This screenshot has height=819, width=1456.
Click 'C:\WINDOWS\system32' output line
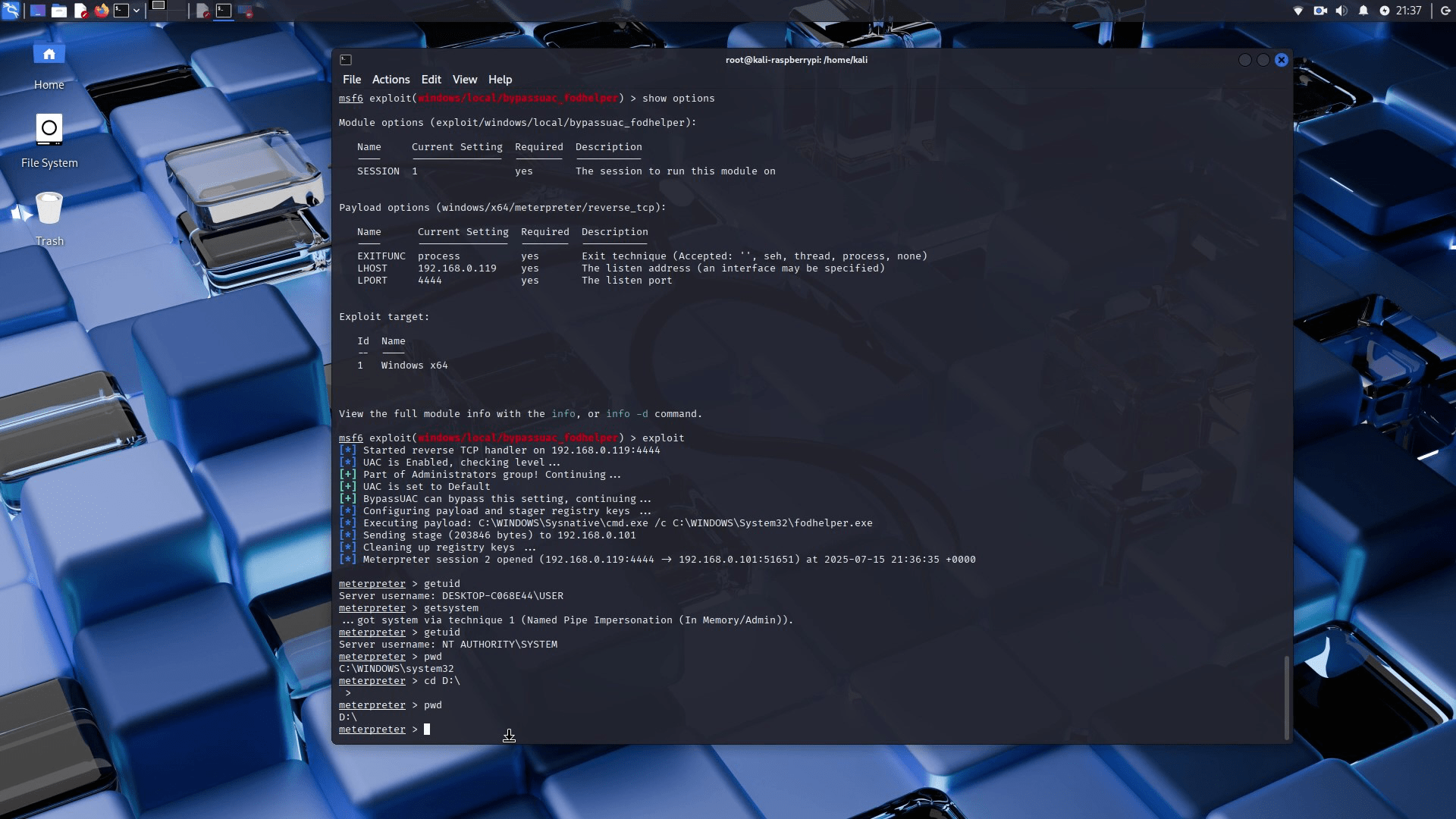[397, 669]
